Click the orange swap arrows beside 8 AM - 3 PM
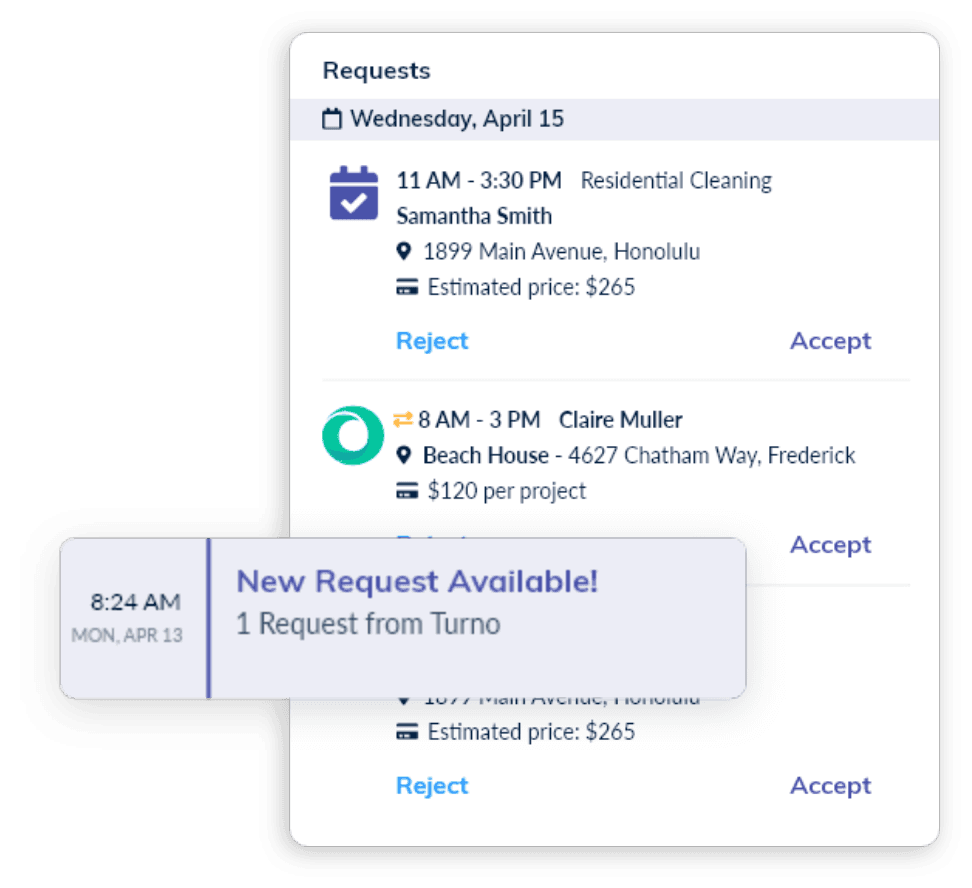 coord(403,419)
